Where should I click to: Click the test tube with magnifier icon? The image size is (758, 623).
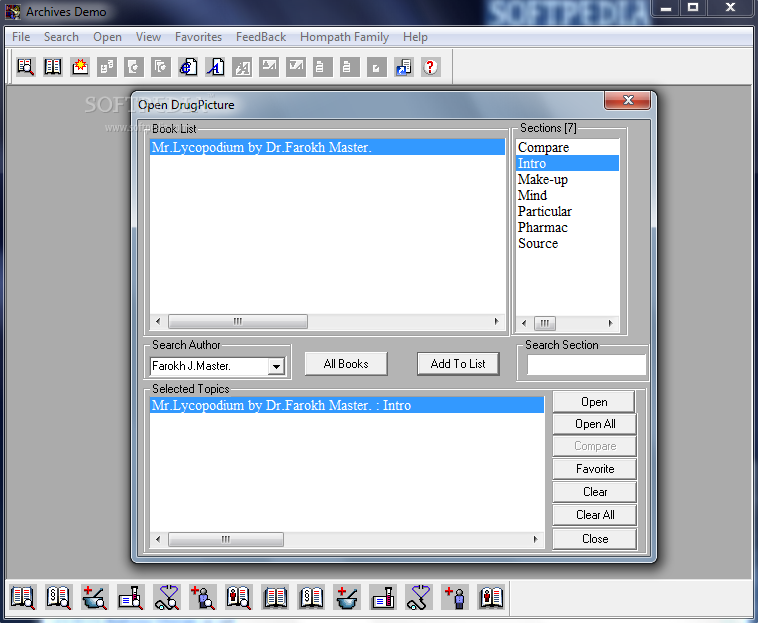pyautogui.click(x=131, y=597)
